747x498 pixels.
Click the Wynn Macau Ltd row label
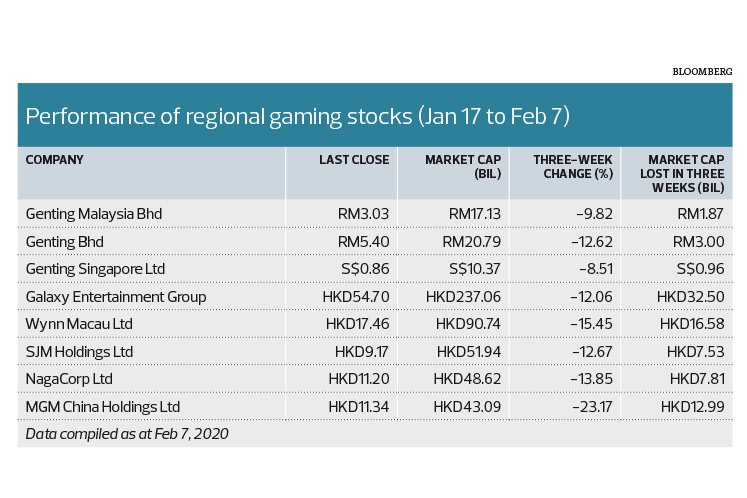tap(79, 324)
